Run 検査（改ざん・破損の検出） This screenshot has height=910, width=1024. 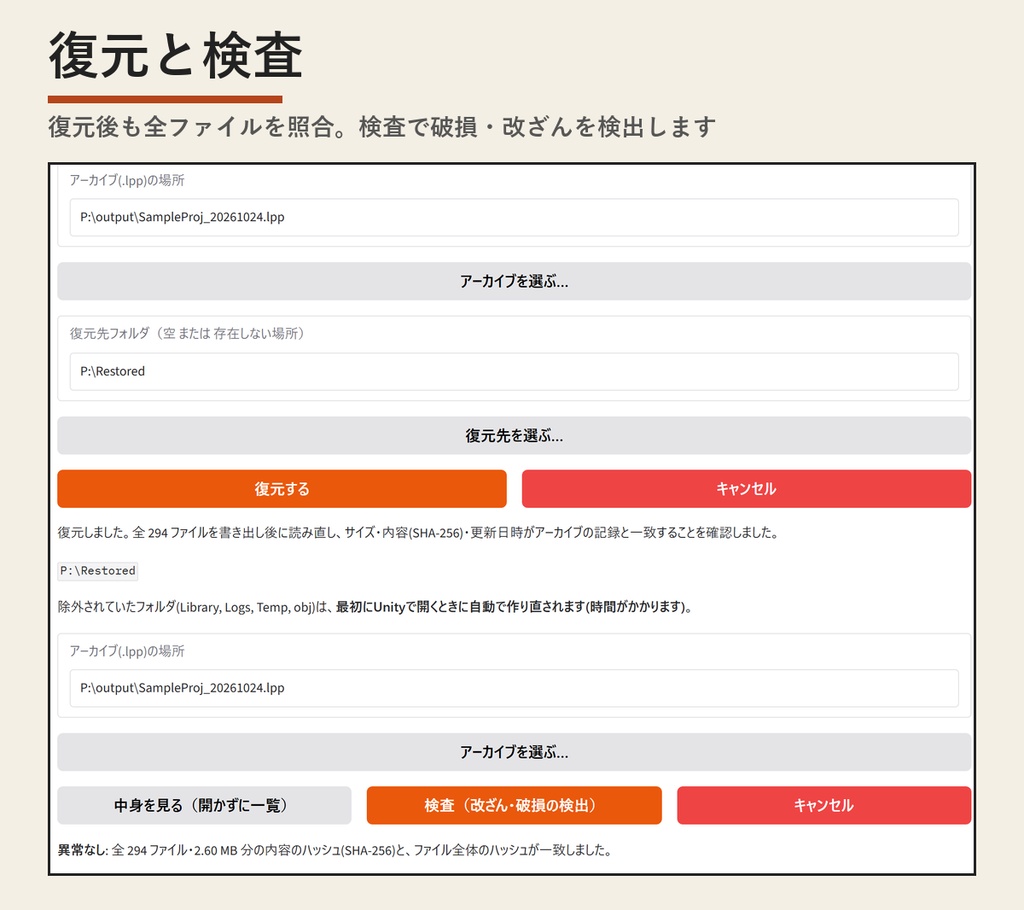(x=514, y=805)
